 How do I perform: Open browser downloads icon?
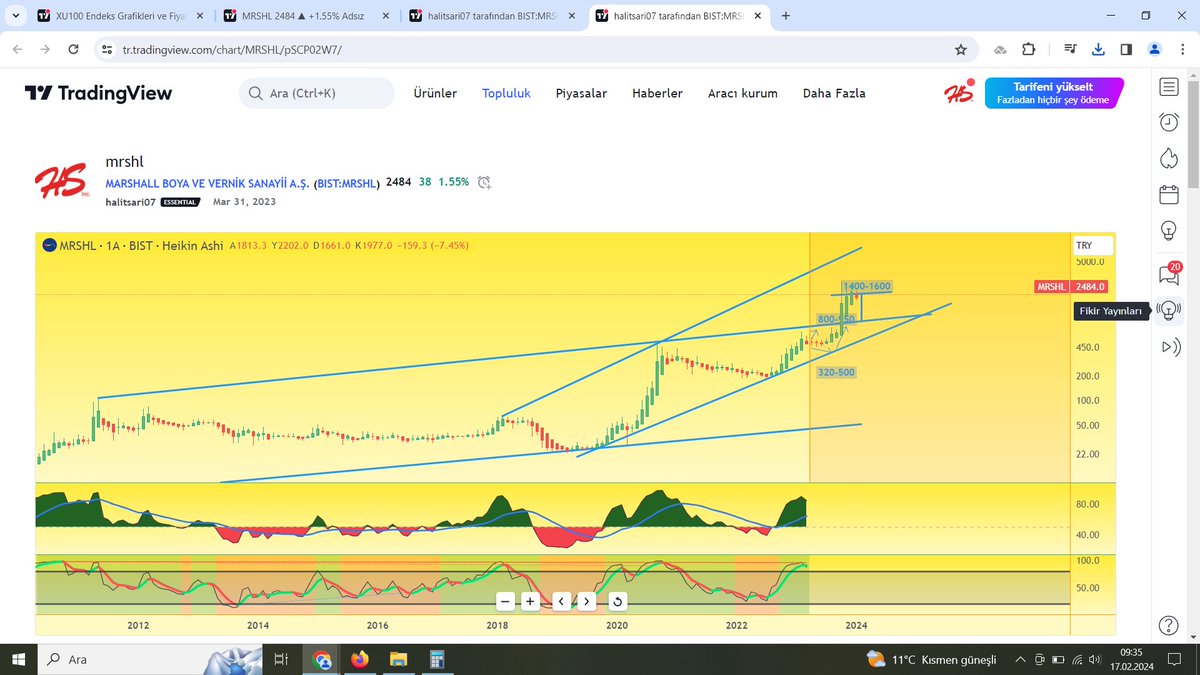click(1098, 49)
